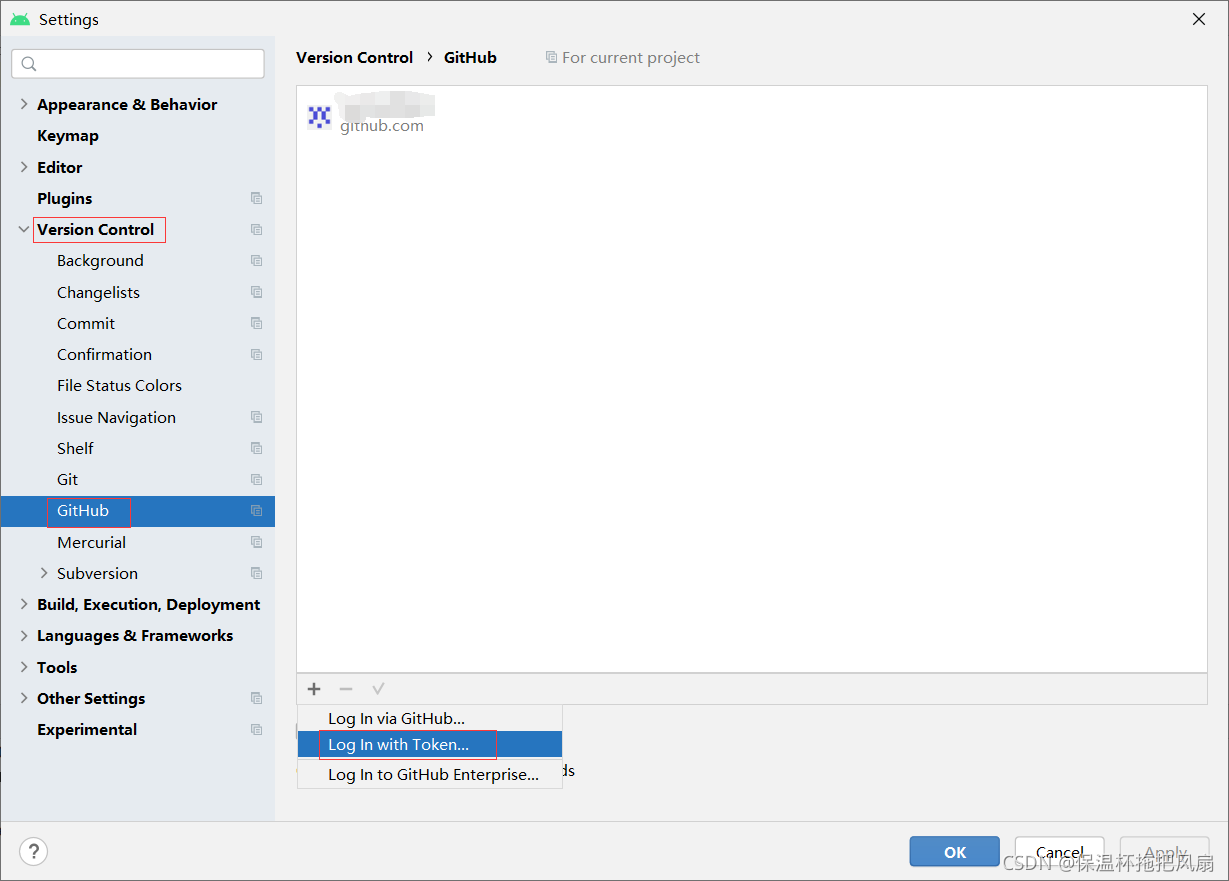Click project-level icon beside Git

pos(257,479)
